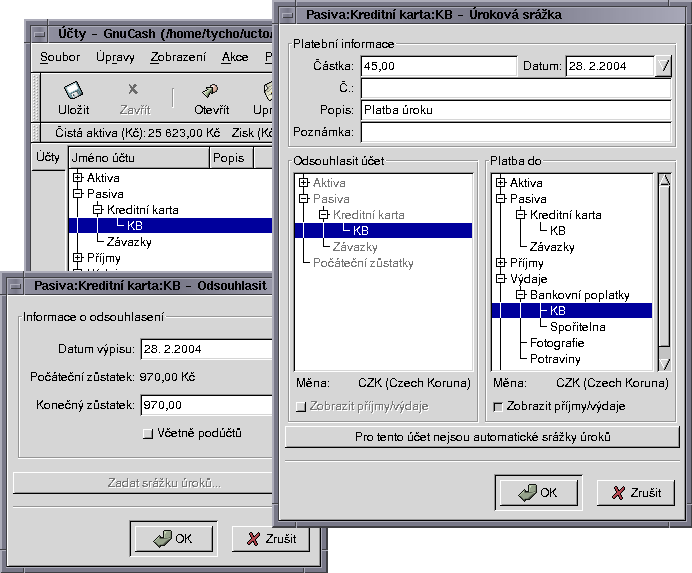Select Závazky in main Účty window tree
692x573 pixels.
pyautogui.click(x=129, y=241)
